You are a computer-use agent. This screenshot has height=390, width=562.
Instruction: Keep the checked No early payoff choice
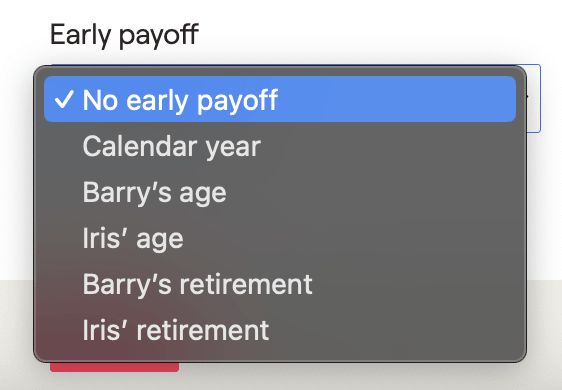[x=280, y=99]
